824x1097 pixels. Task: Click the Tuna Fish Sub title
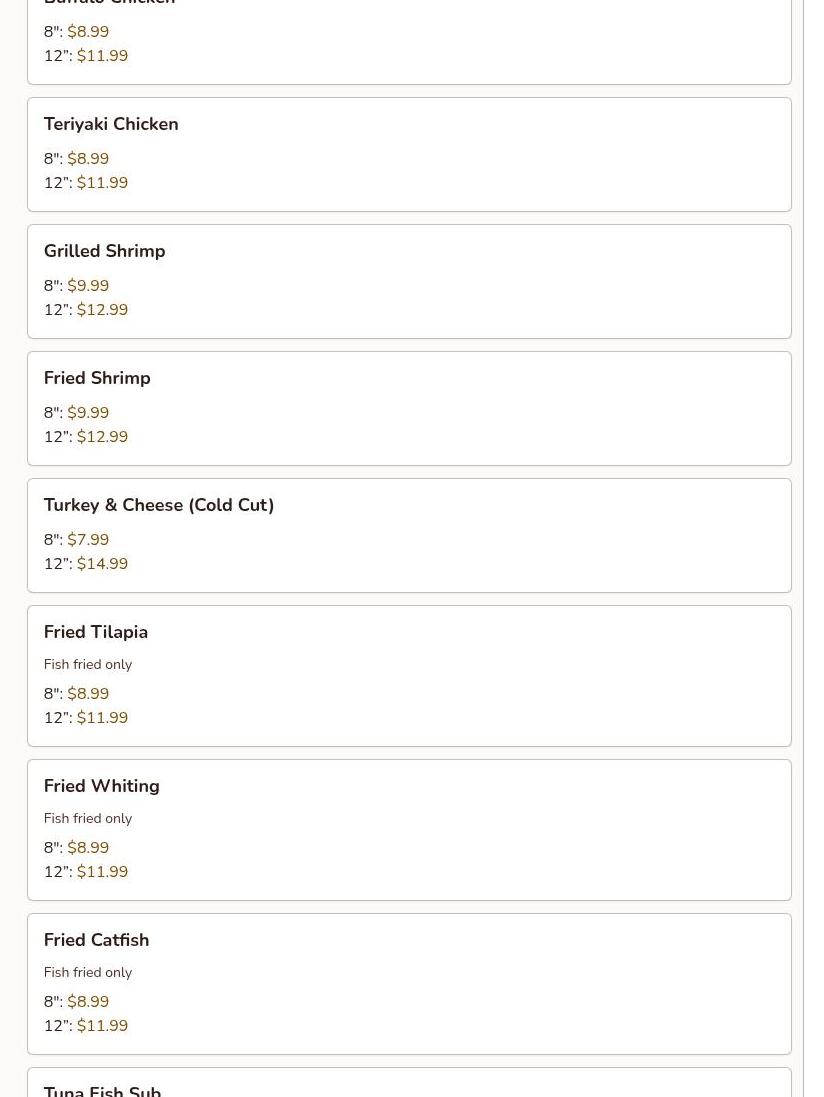click(x=102, y=1091)
